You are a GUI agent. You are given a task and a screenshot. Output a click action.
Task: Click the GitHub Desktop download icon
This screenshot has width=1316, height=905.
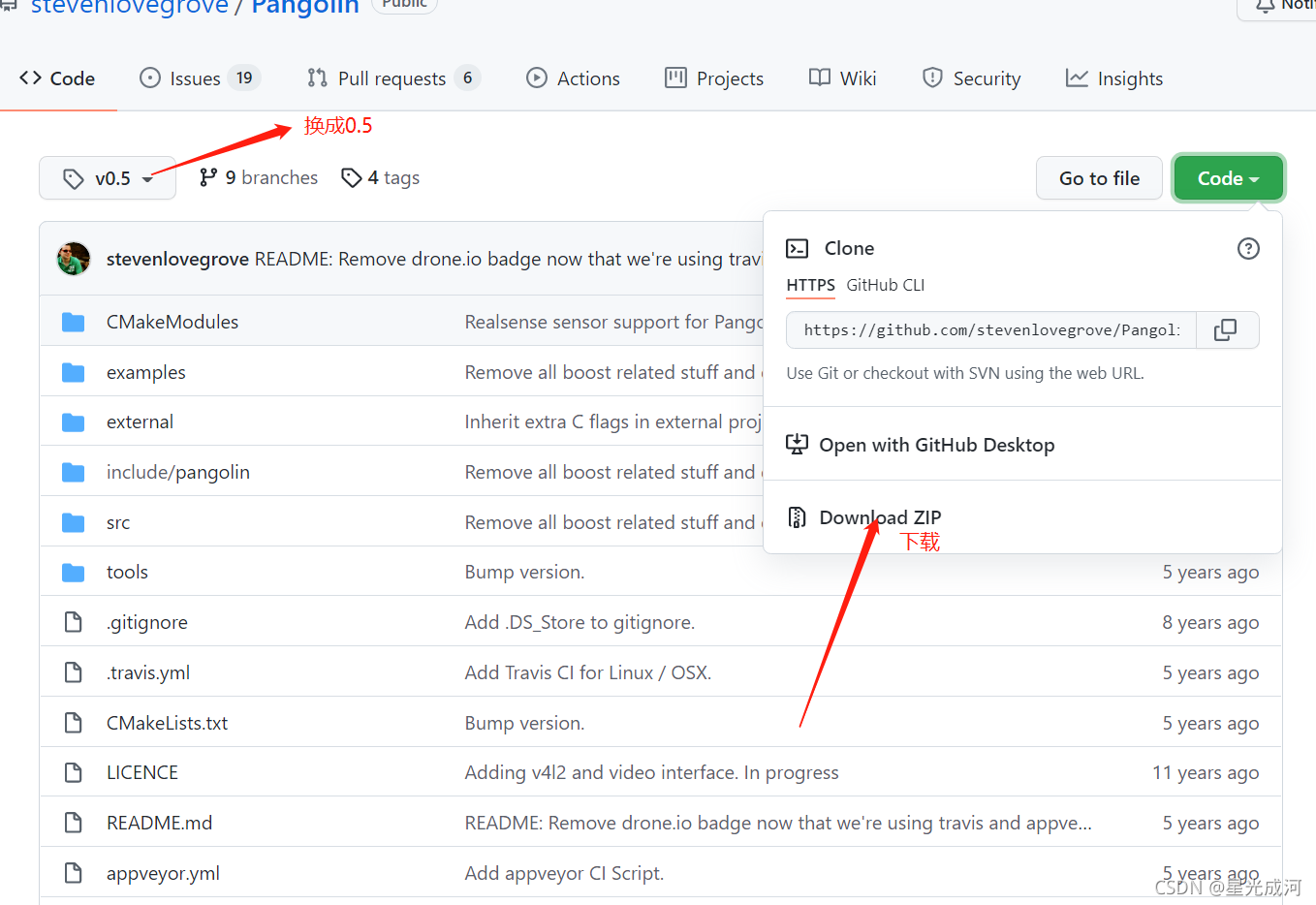[797, 445]
